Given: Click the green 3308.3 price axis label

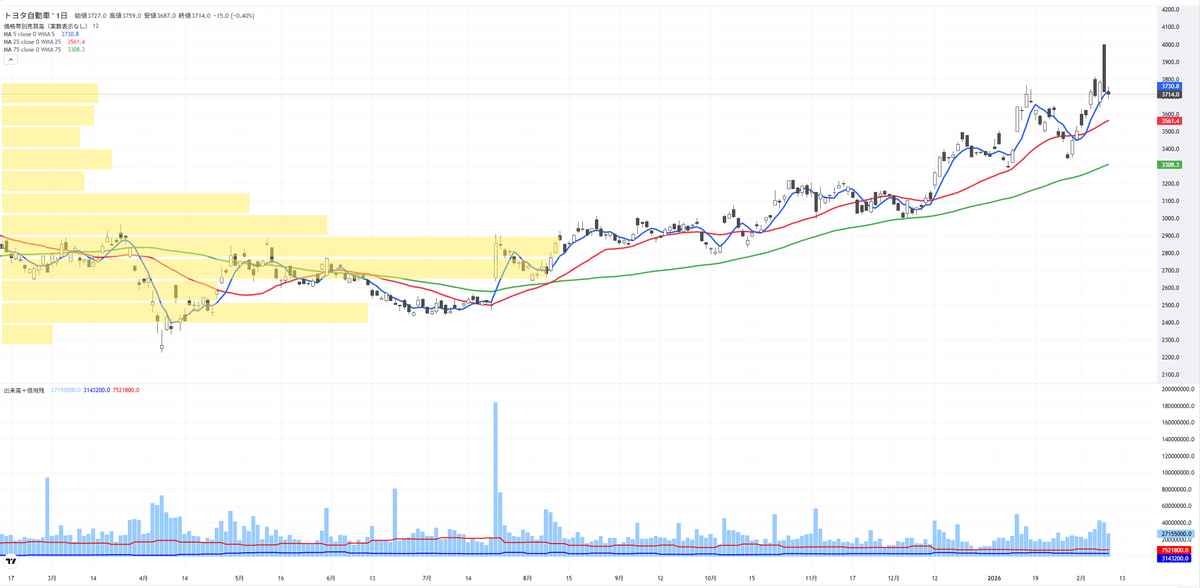Looking at the screenshot, I should point(1171,165).
